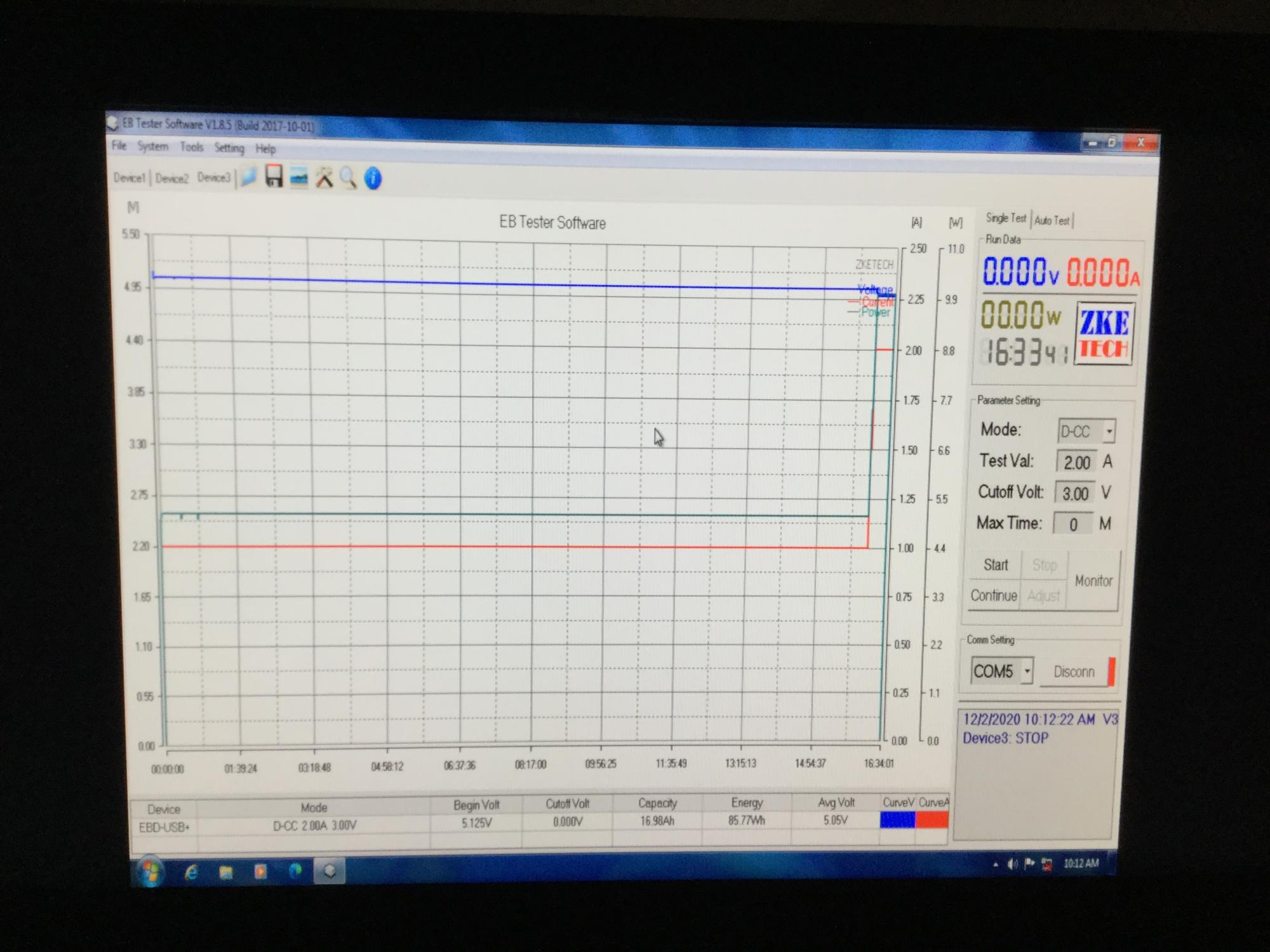Open the Setting menu
Screen dimensions: 1270x952
click(x=229, y=148)
